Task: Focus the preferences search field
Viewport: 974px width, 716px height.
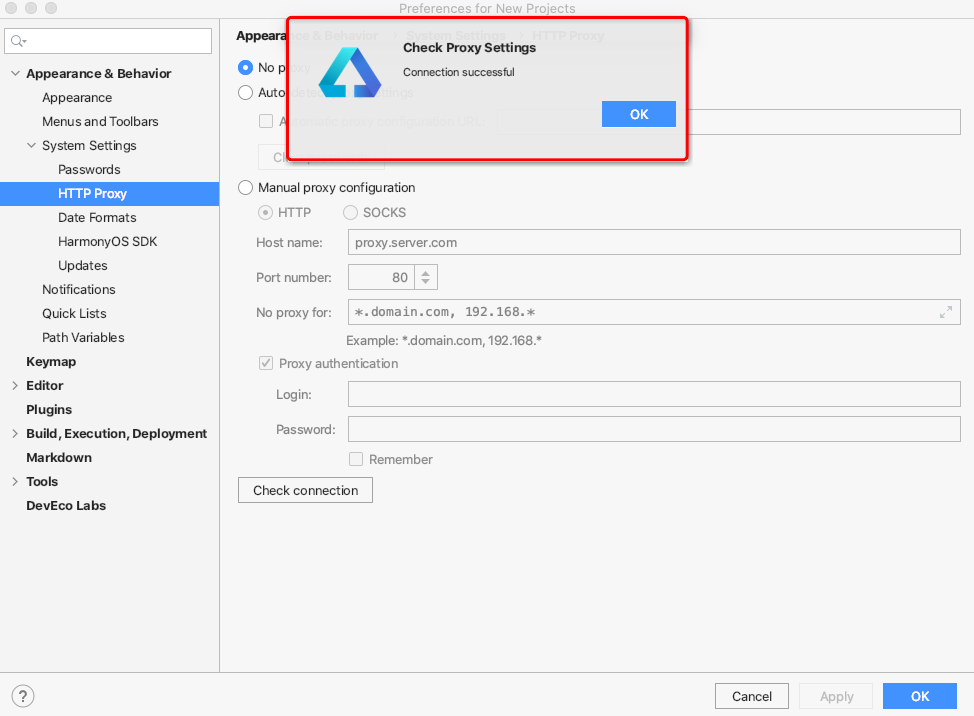Action: click(x=108, y=41)
